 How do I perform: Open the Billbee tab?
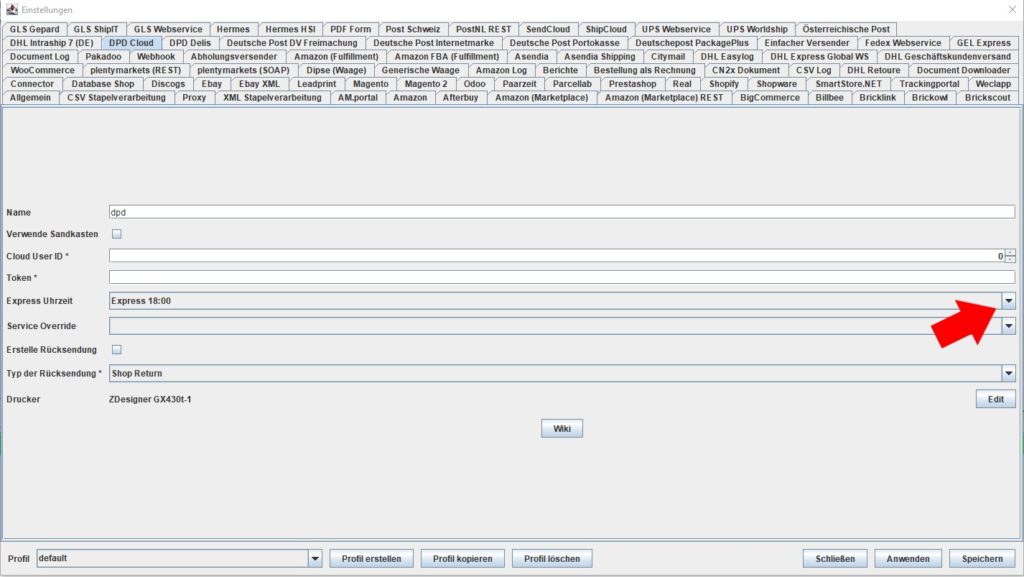[829, 98]
